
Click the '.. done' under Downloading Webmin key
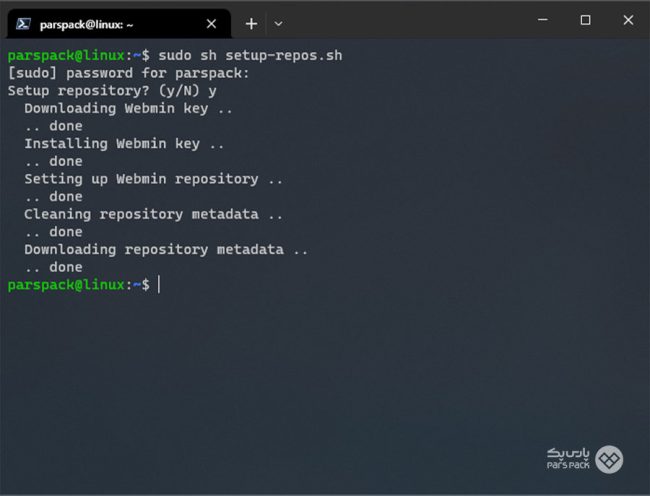(x=53, y=126)
